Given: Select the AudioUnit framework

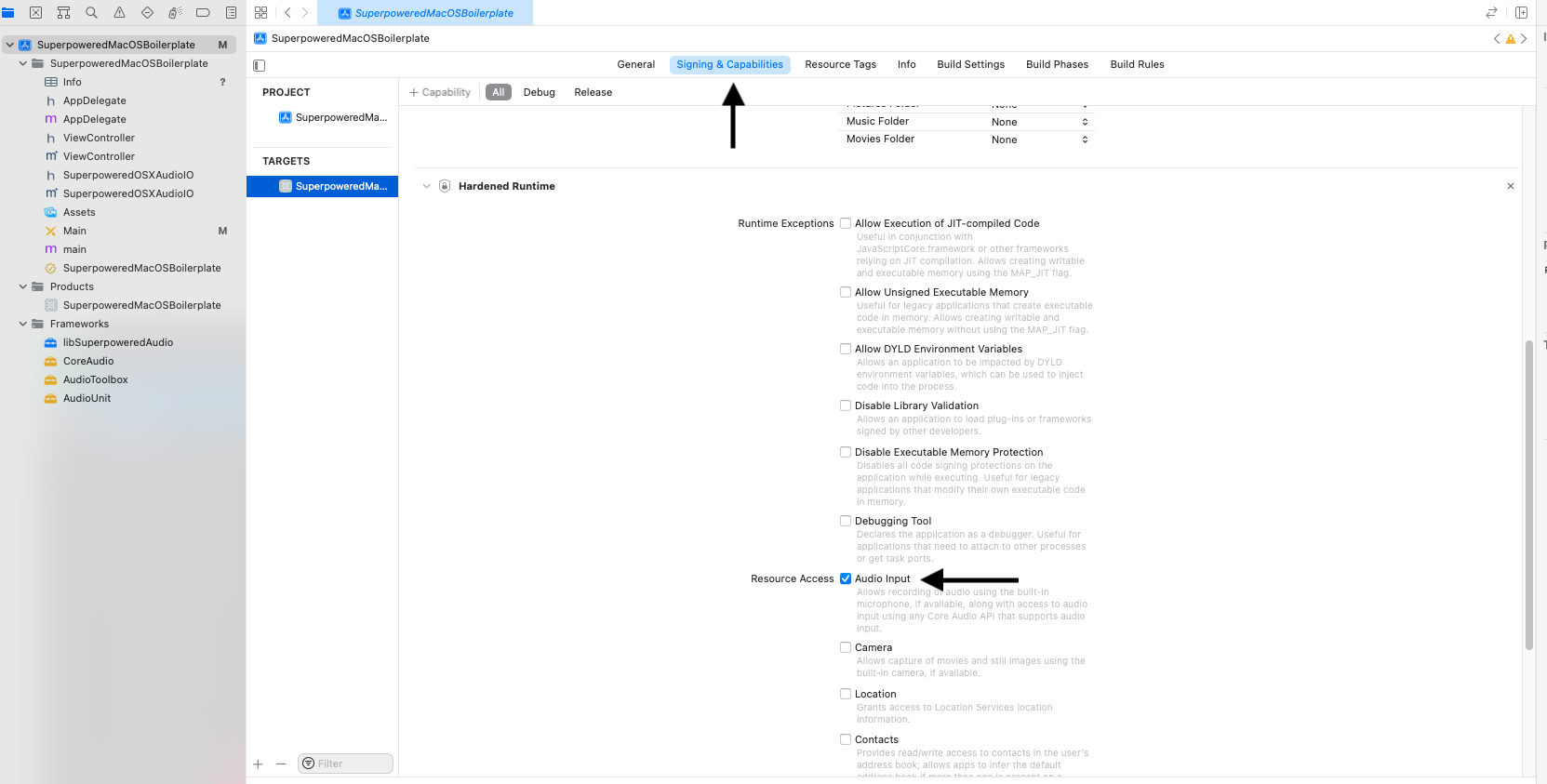Looking at the screenshot, I should (87, 398).
